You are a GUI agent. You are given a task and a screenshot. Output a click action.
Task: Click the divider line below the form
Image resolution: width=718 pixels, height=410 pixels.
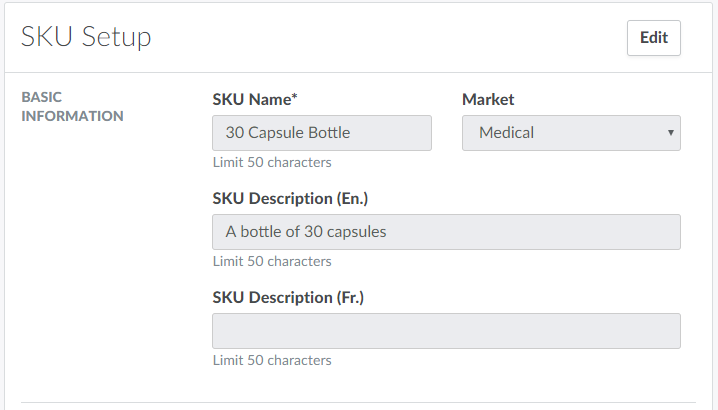click(x=359, y=403)
